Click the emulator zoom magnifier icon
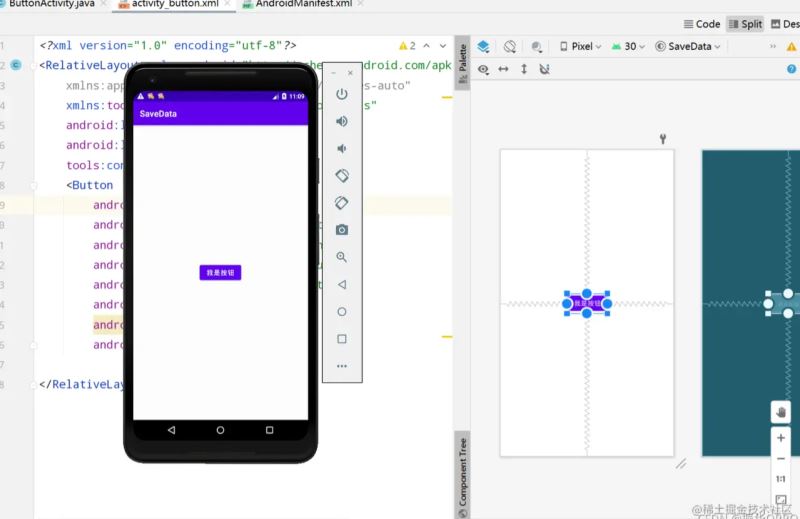 342,257
